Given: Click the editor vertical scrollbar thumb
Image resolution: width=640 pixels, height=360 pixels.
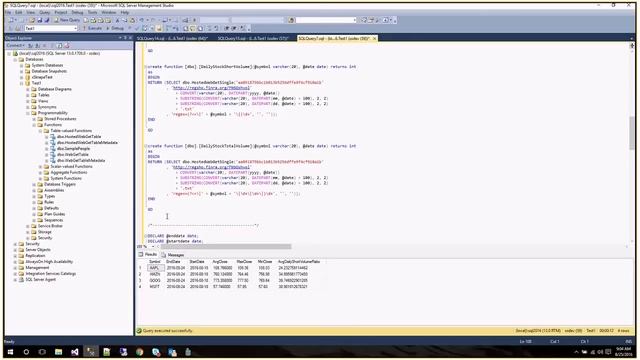Looking at the screenshot, I should point(632,133).
